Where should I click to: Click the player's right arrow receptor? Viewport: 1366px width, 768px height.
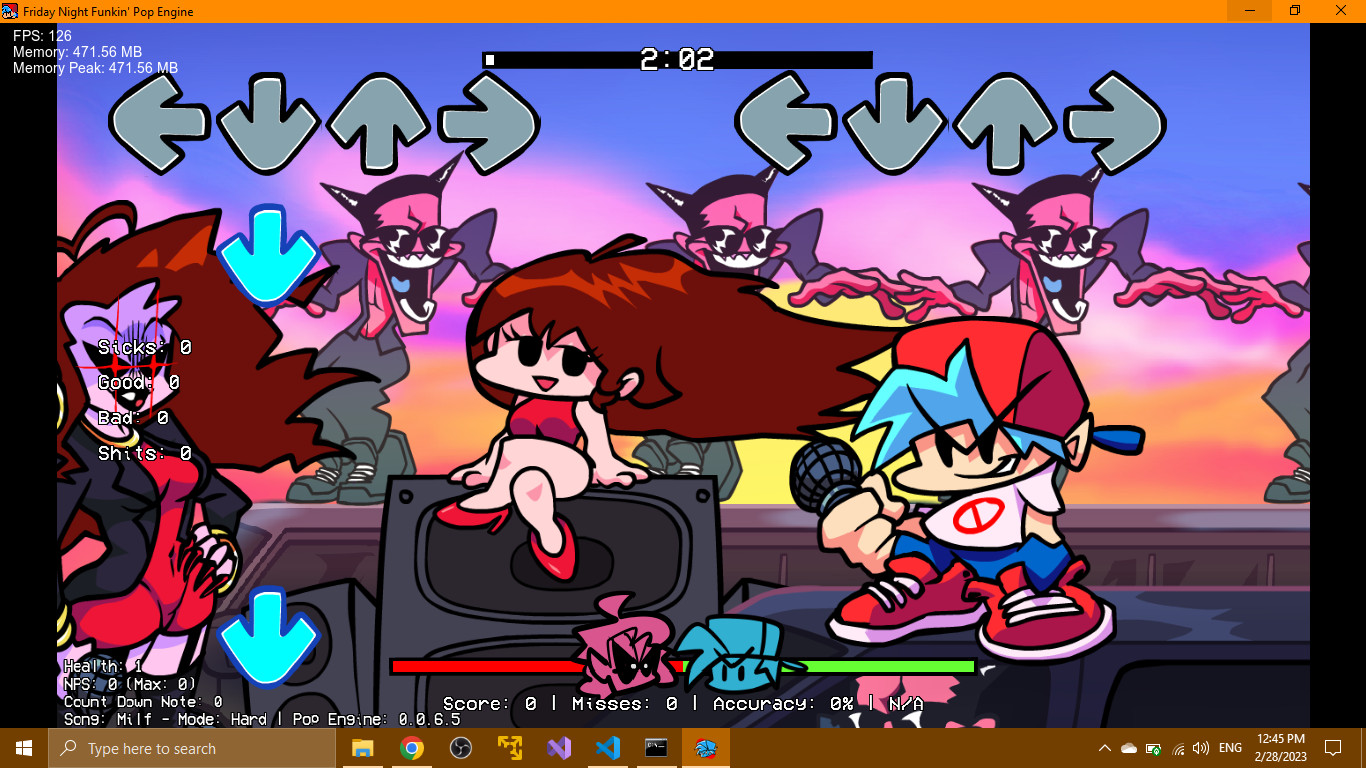[x=1114, y=122]
